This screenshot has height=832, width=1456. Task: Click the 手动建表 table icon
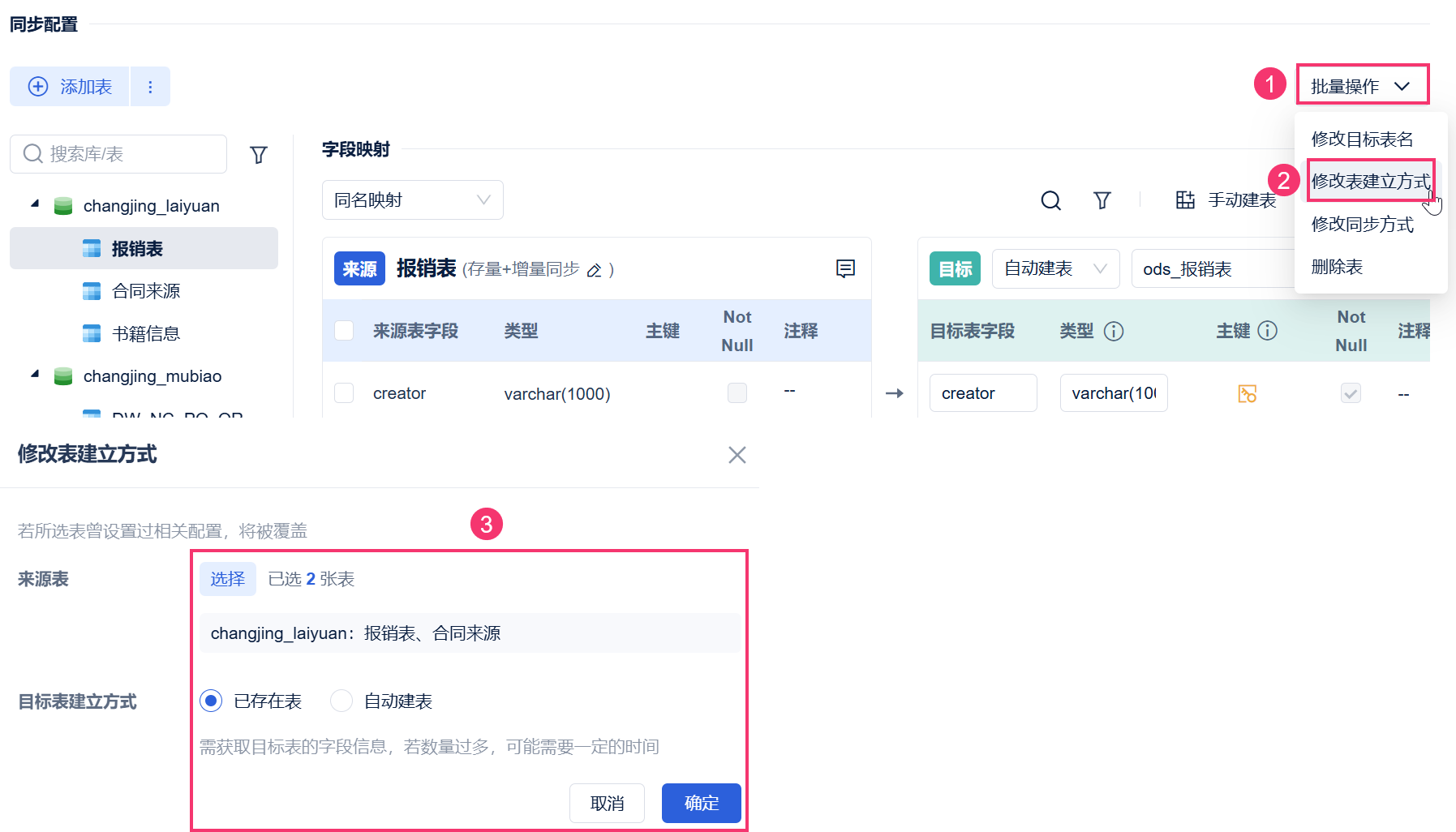point(1185,200)
